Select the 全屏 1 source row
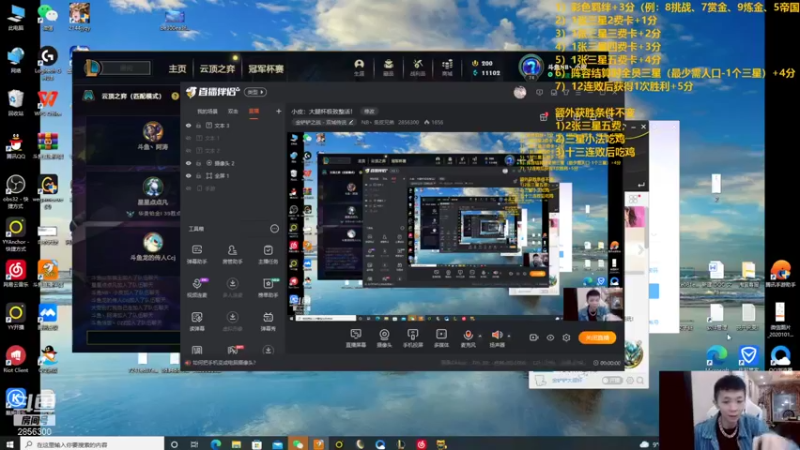This screenshot has width=800, height=450. 234,176
